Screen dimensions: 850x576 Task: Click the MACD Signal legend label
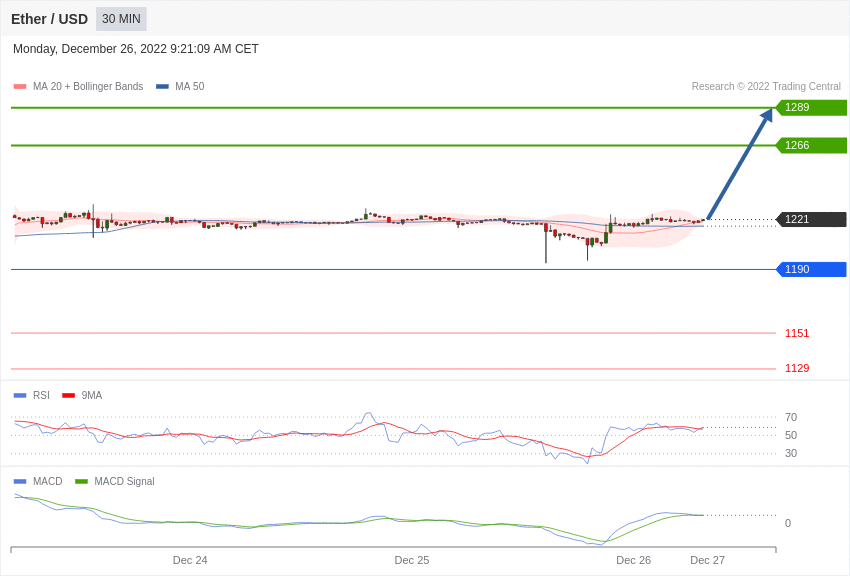pos(124,481)
